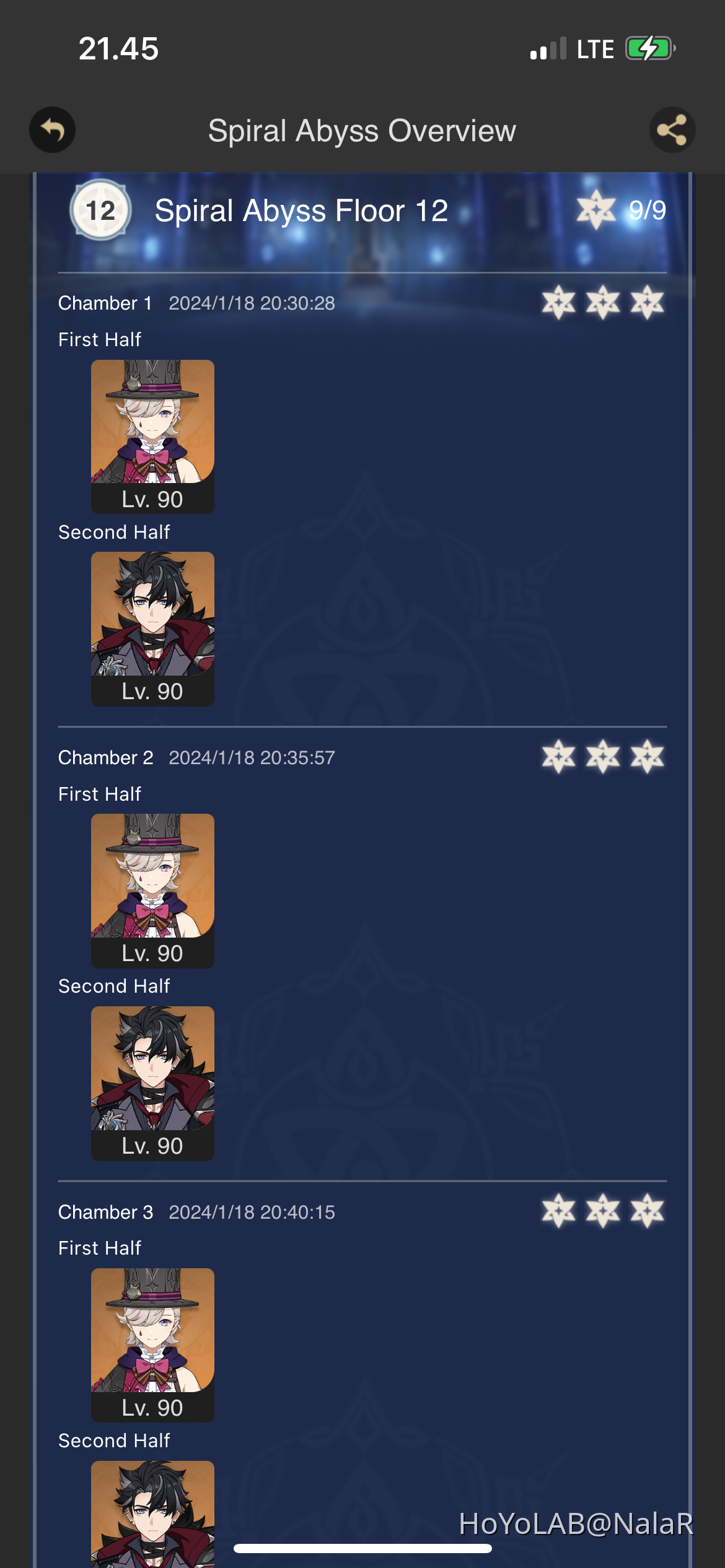Tap last star of Chamber 2 rating
This screenshot has width=725, height=1568.
pos(648,757)
